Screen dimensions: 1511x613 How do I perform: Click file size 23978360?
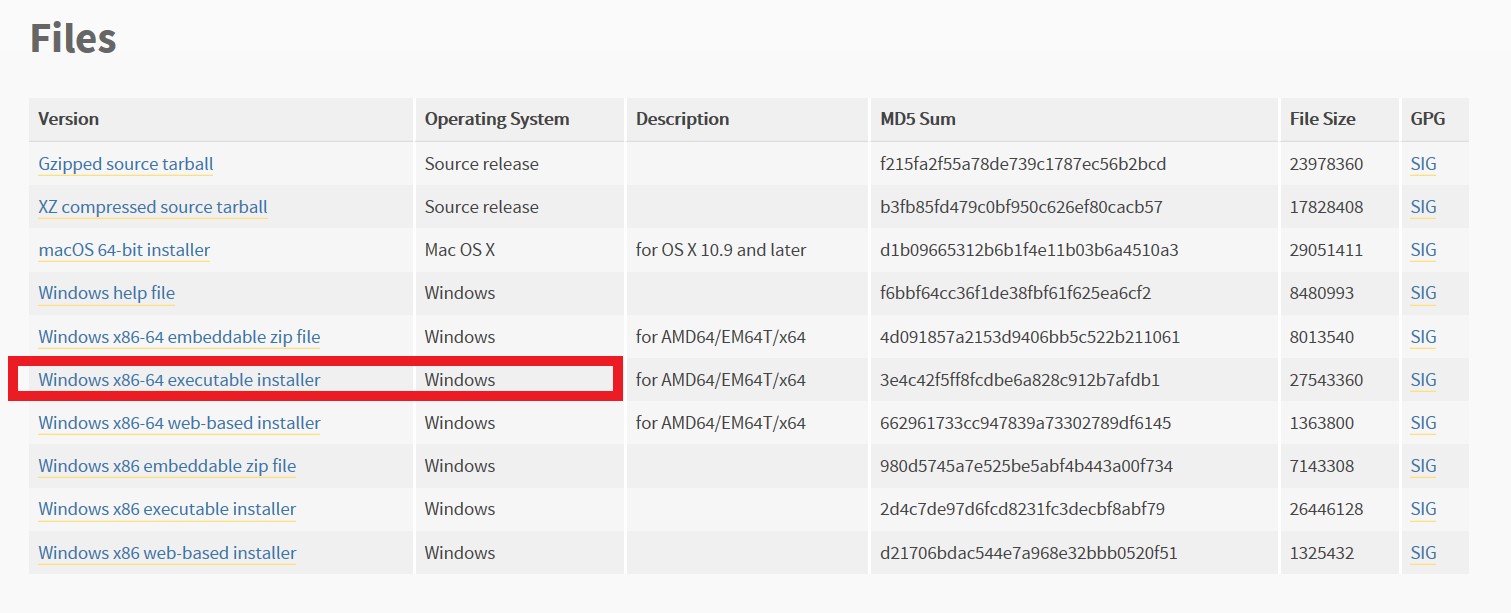pyautogui.click(x=1326, y=164)
